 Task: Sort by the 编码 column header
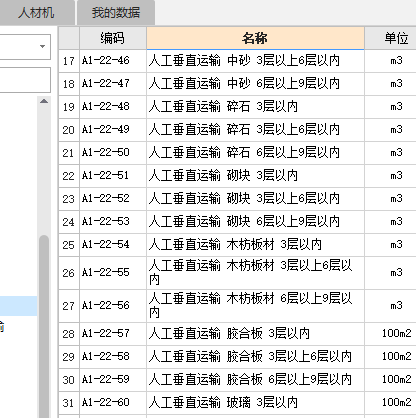click(113, 38)
